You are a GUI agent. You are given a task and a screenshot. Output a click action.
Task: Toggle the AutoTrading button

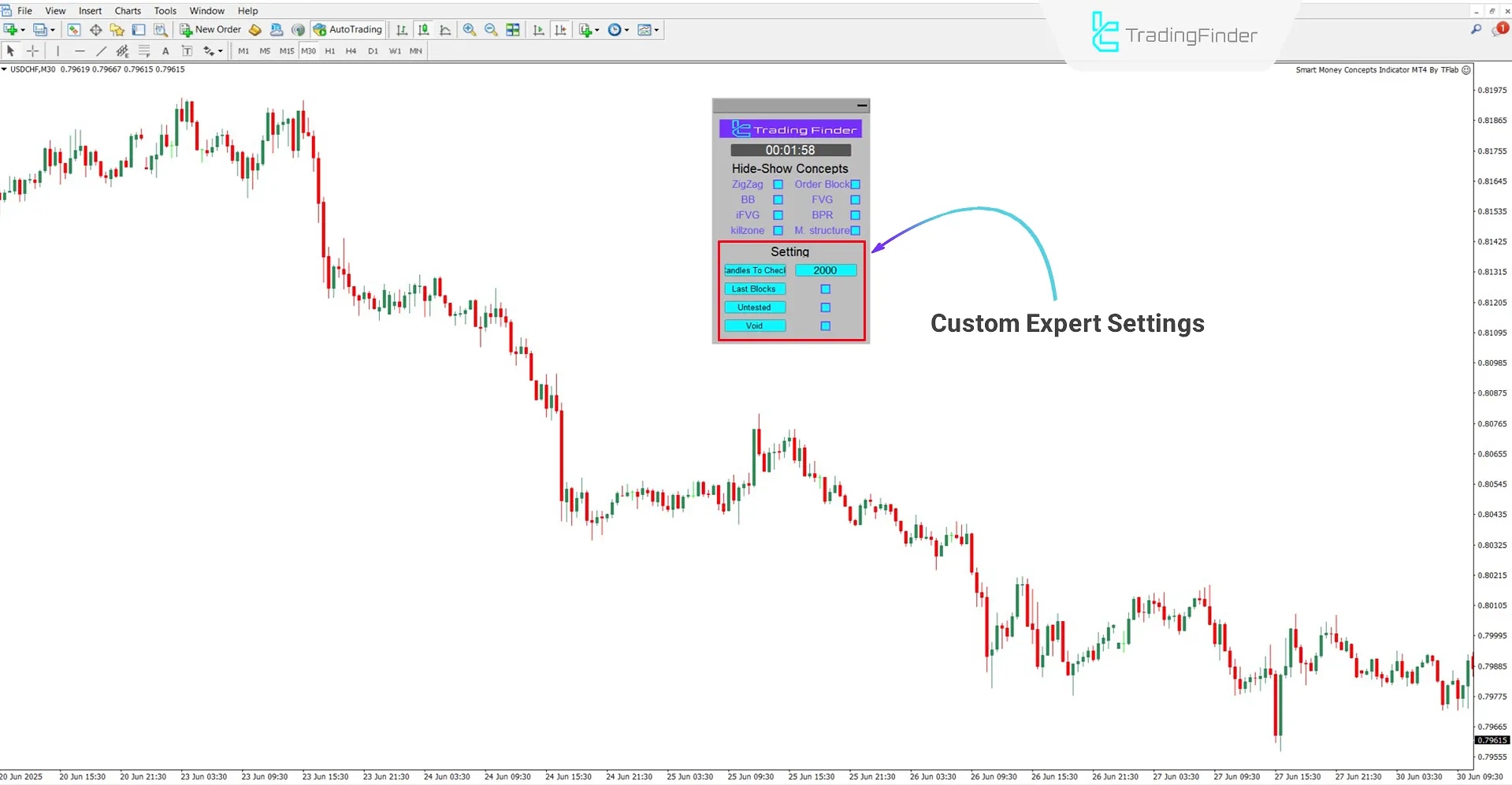click(347, 29)
